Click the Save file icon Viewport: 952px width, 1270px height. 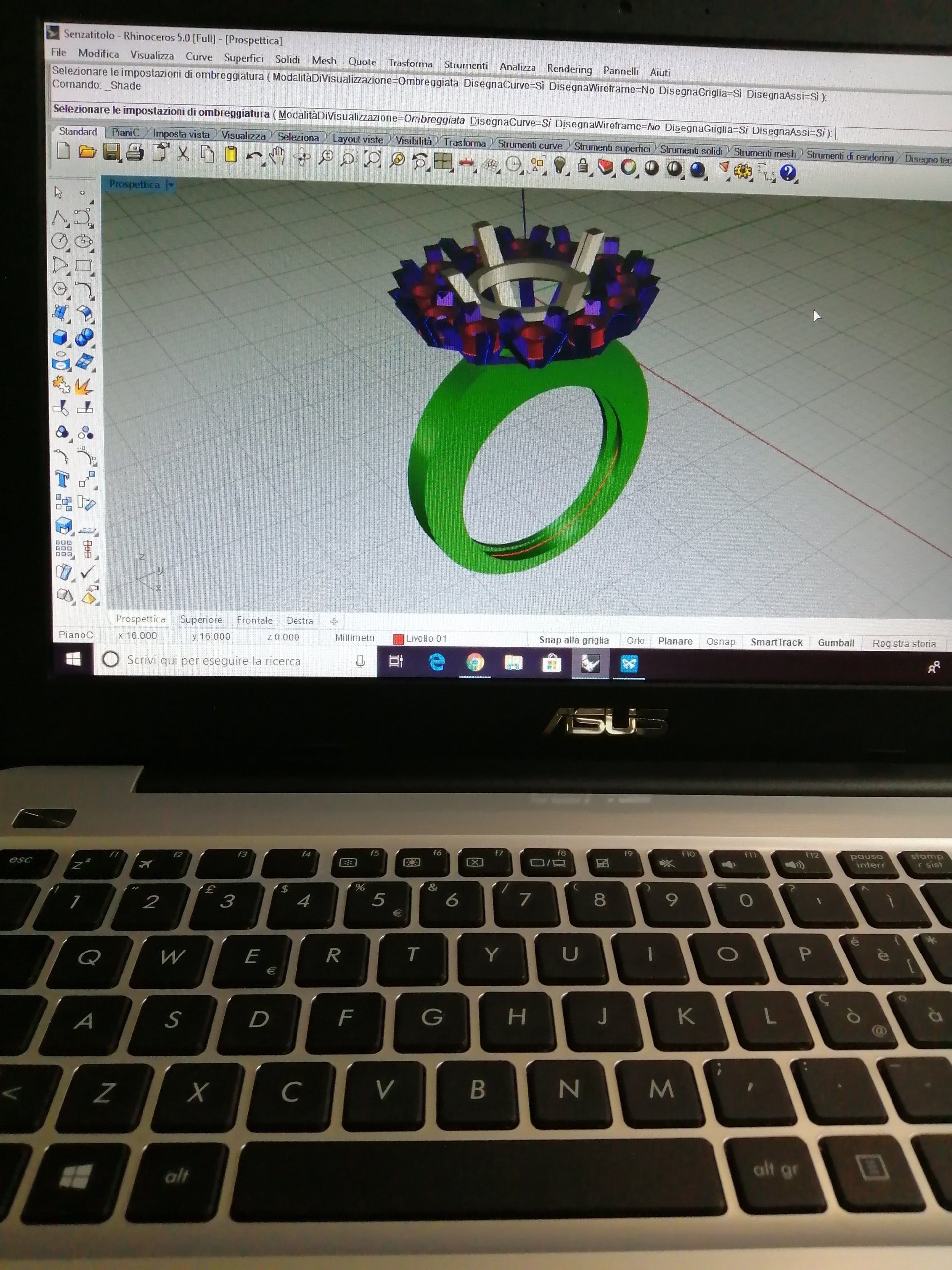coord(112,153)
